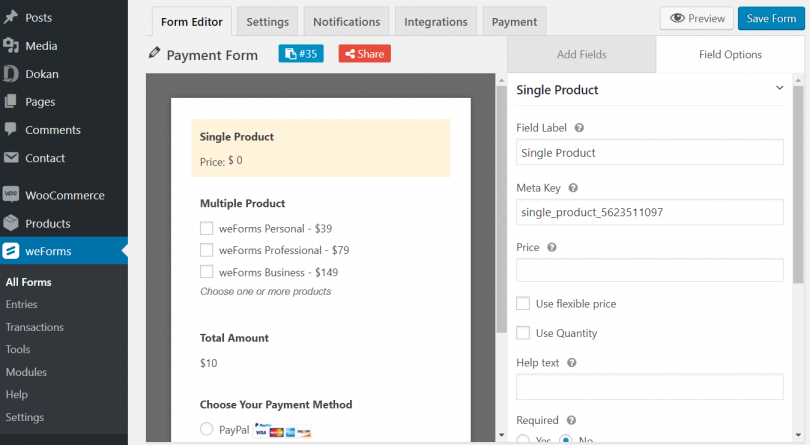
Task: Click the WooCommerce icon in sidebar
Action: [10, 194]
